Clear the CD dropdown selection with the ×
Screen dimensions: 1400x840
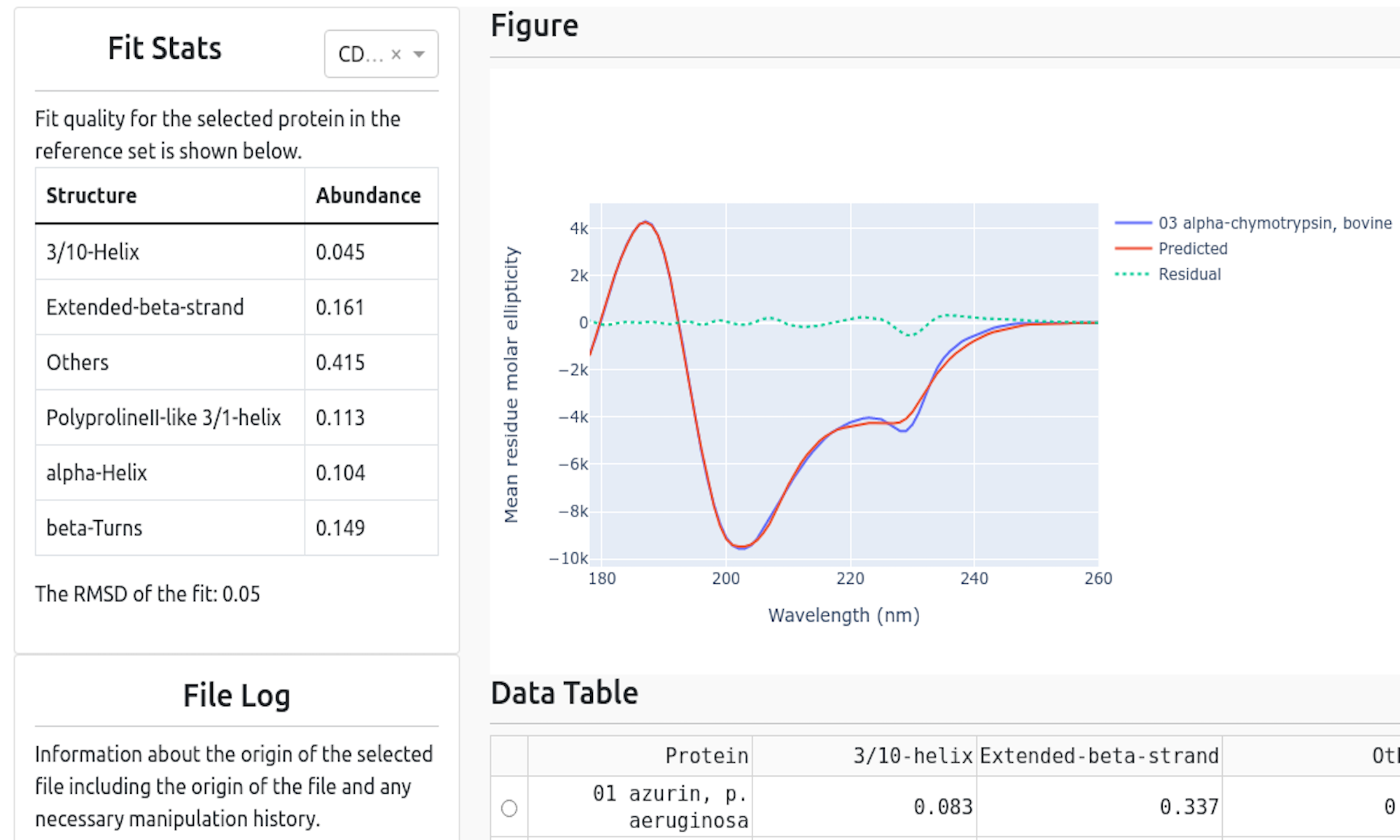pyautogui.click(x=396, y=55)
